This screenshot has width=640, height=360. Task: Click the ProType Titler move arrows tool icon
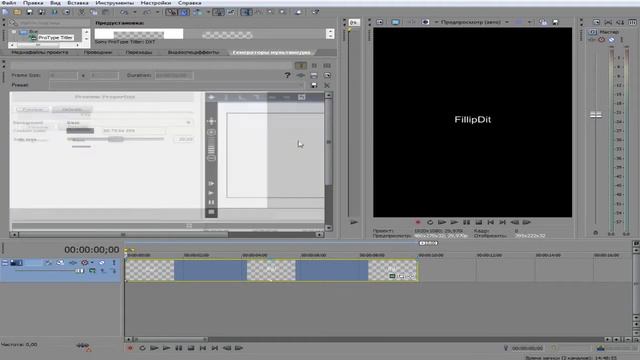211,121
